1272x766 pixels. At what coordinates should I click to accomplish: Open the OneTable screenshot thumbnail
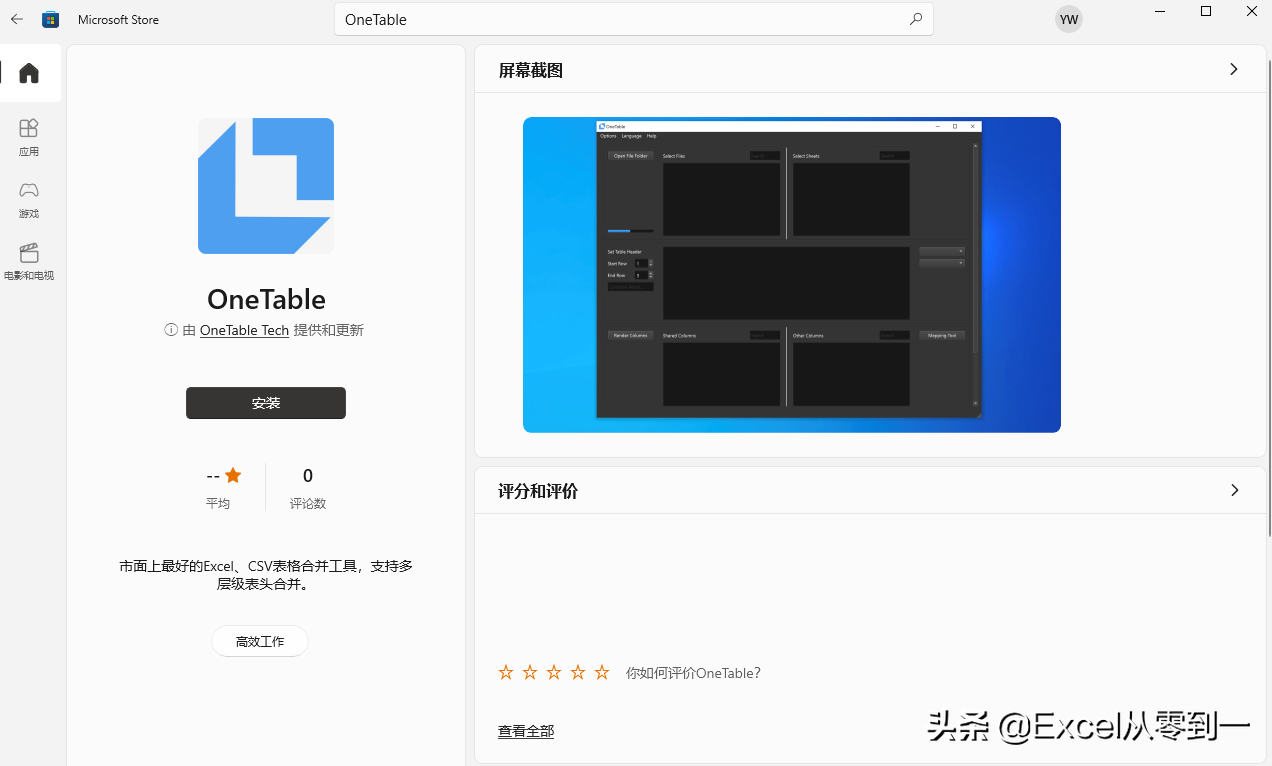coord(792,275)
